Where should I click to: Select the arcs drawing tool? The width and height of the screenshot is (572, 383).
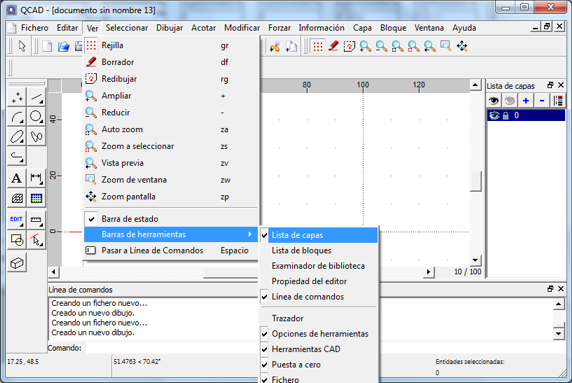pyautogui.click(x=17, y=117)
